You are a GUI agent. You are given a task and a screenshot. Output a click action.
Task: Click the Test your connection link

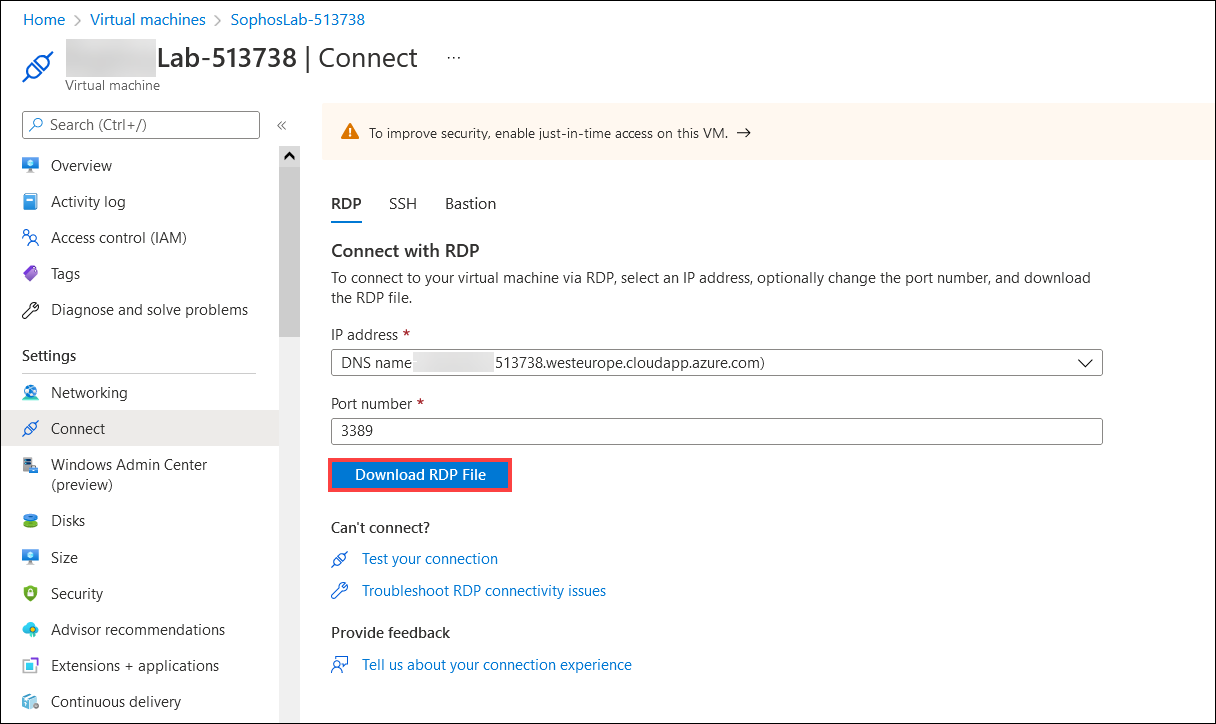coord(430,559)
